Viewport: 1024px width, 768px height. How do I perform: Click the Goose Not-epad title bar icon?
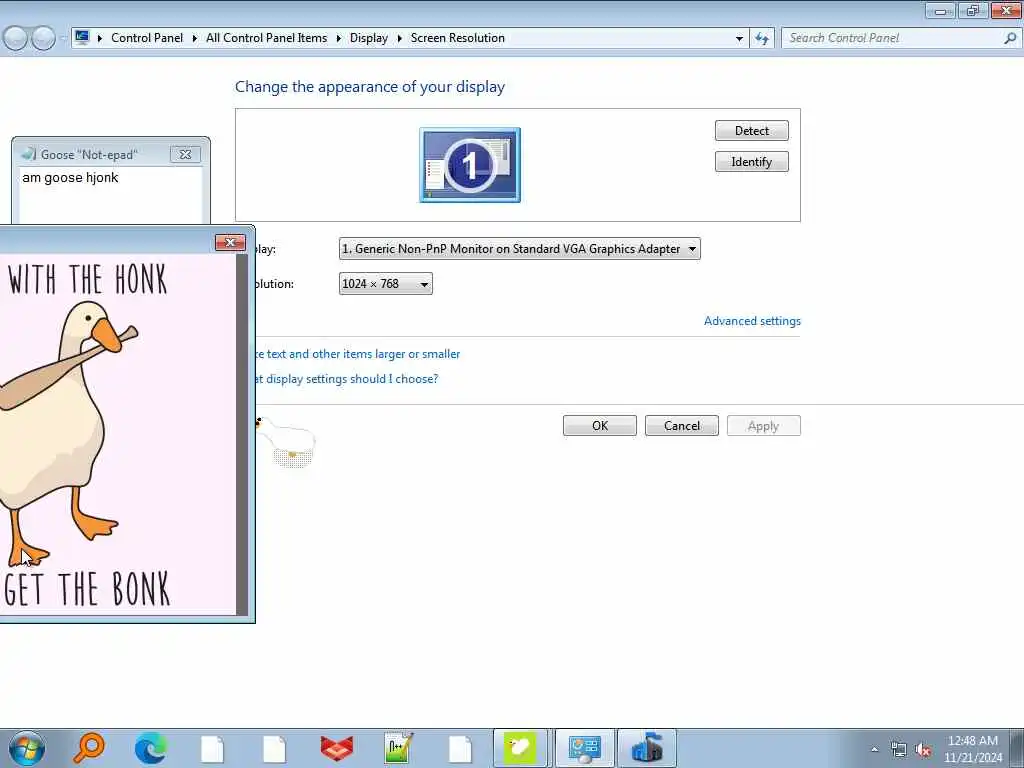(x=28, y=154)
